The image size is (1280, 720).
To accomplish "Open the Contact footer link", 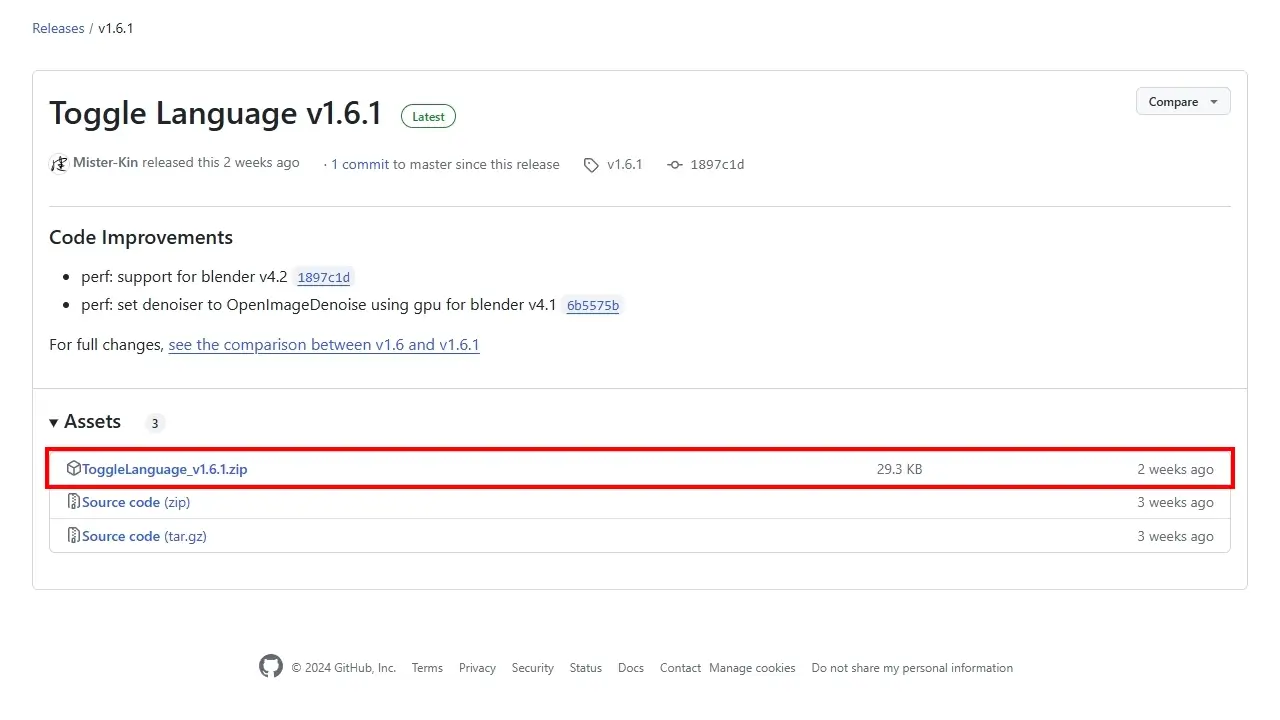I will coord(680,668).
